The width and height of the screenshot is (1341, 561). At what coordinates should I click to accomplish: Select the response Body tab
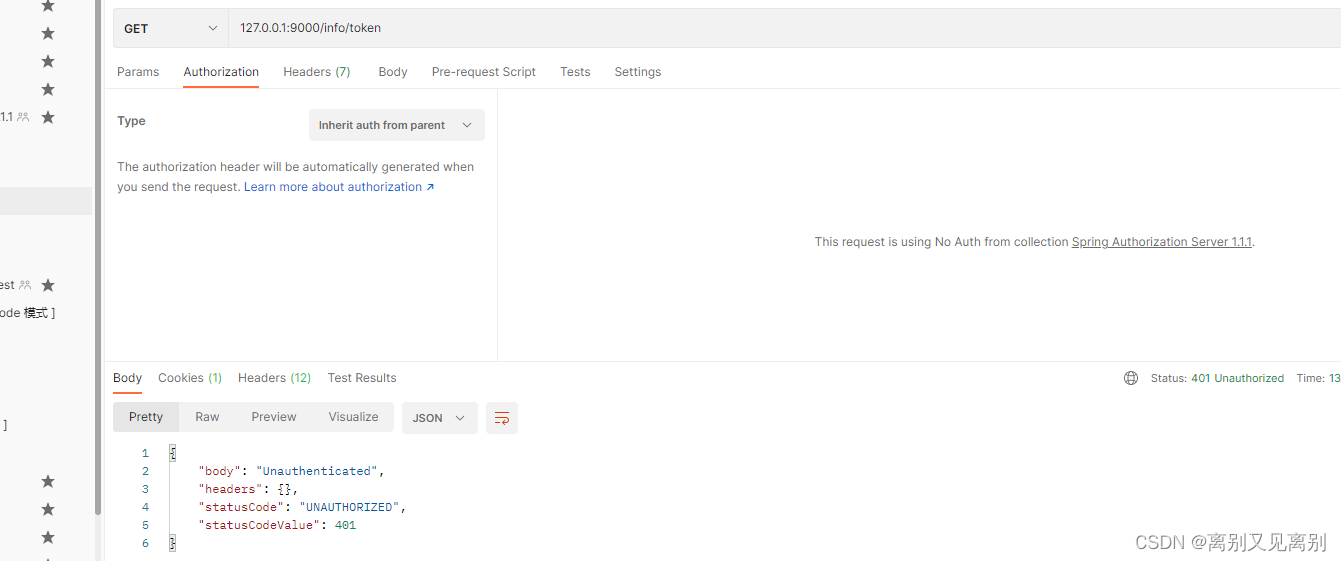tap(128, 378)
